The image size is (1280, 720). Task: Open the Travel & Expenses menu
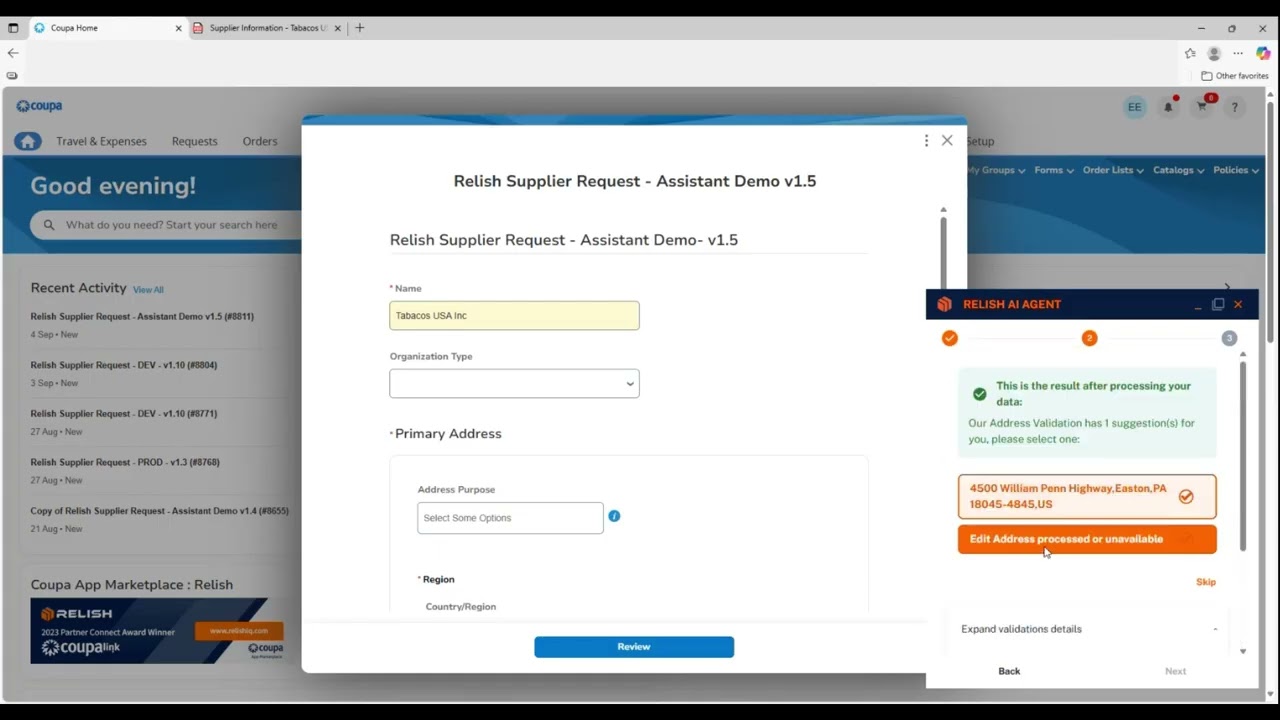tap(101, 141)
